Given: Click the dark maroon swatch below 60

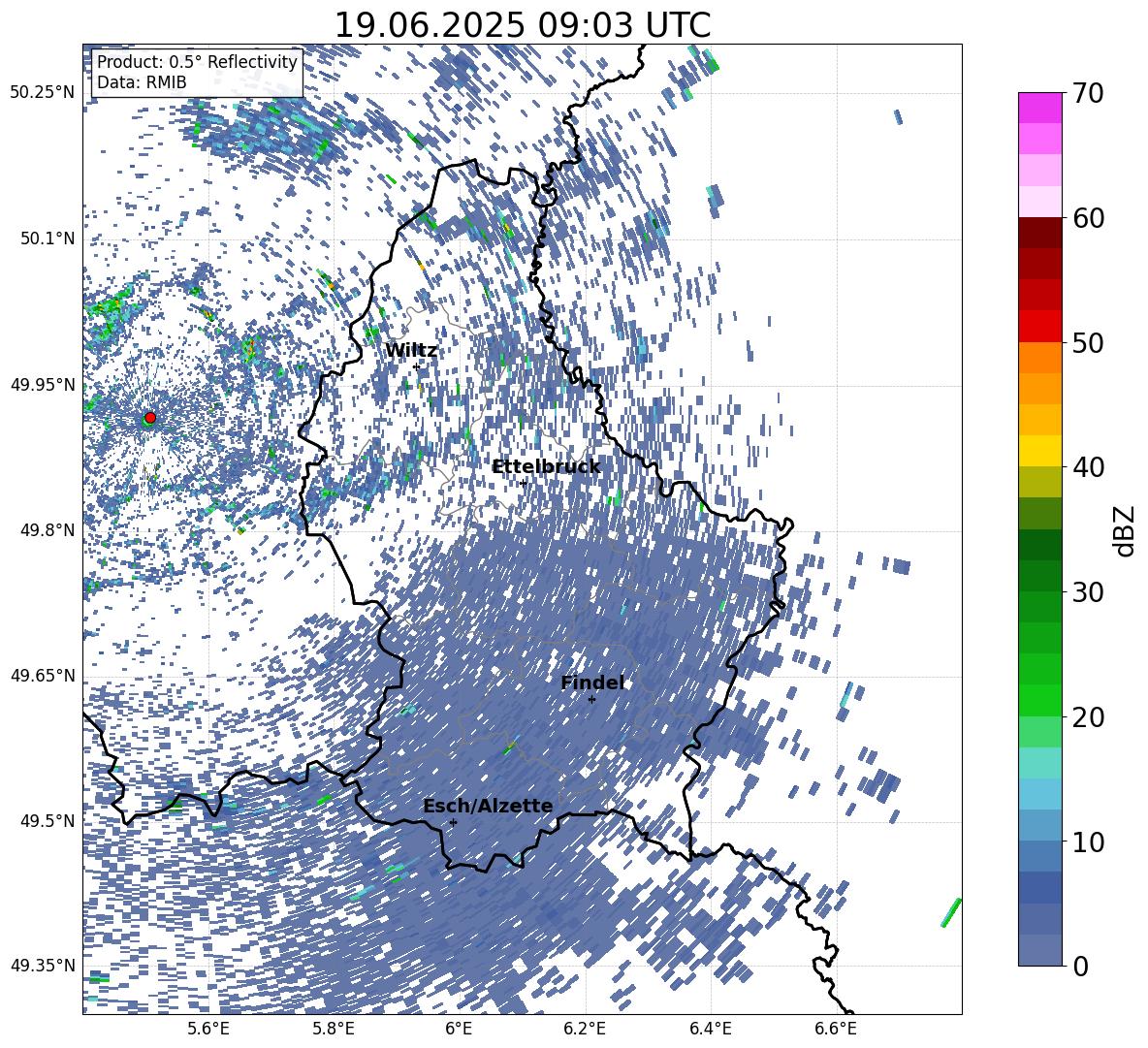Looking at the screenshot, I should pos(1039,233).
